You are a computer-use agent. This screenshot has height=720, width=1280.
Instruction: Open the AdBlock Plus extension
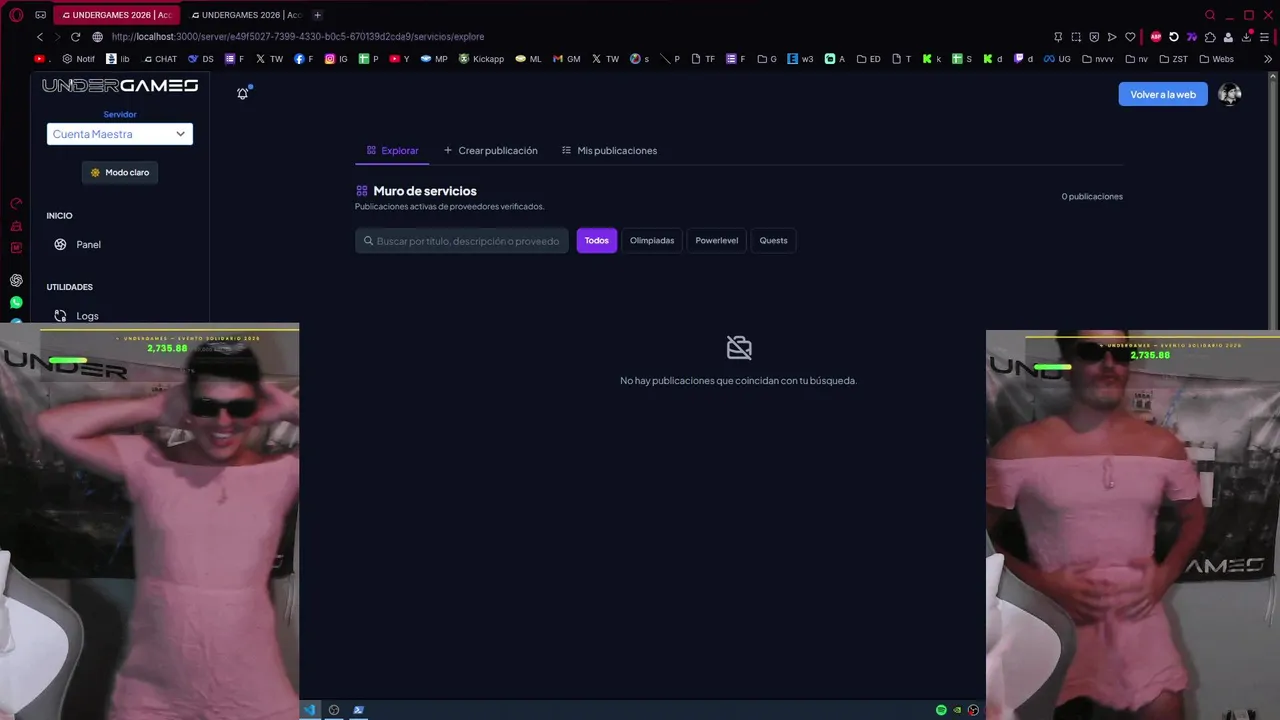[1156, 37]
